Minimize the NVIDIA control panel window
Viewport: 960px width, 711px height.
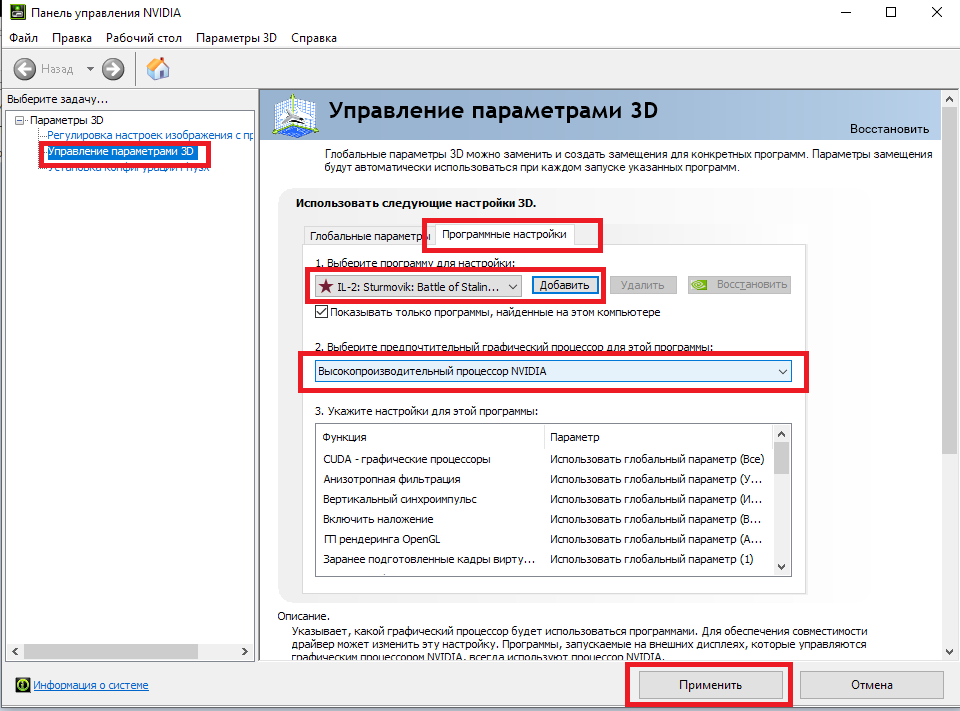[x=846, y=12]
